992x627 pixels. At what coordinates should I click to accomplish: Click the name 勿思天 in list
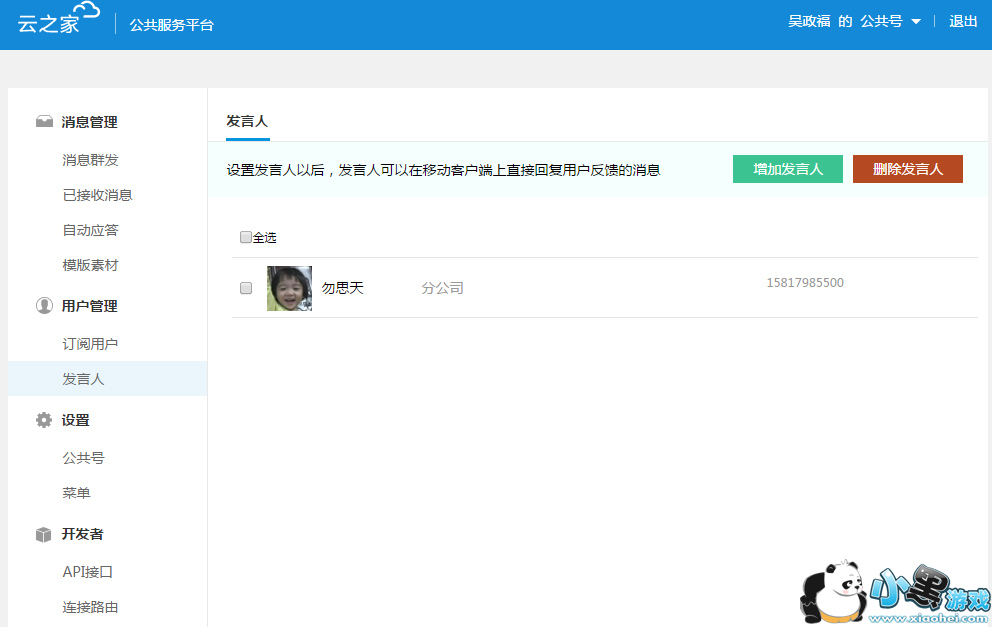(342, 288)
